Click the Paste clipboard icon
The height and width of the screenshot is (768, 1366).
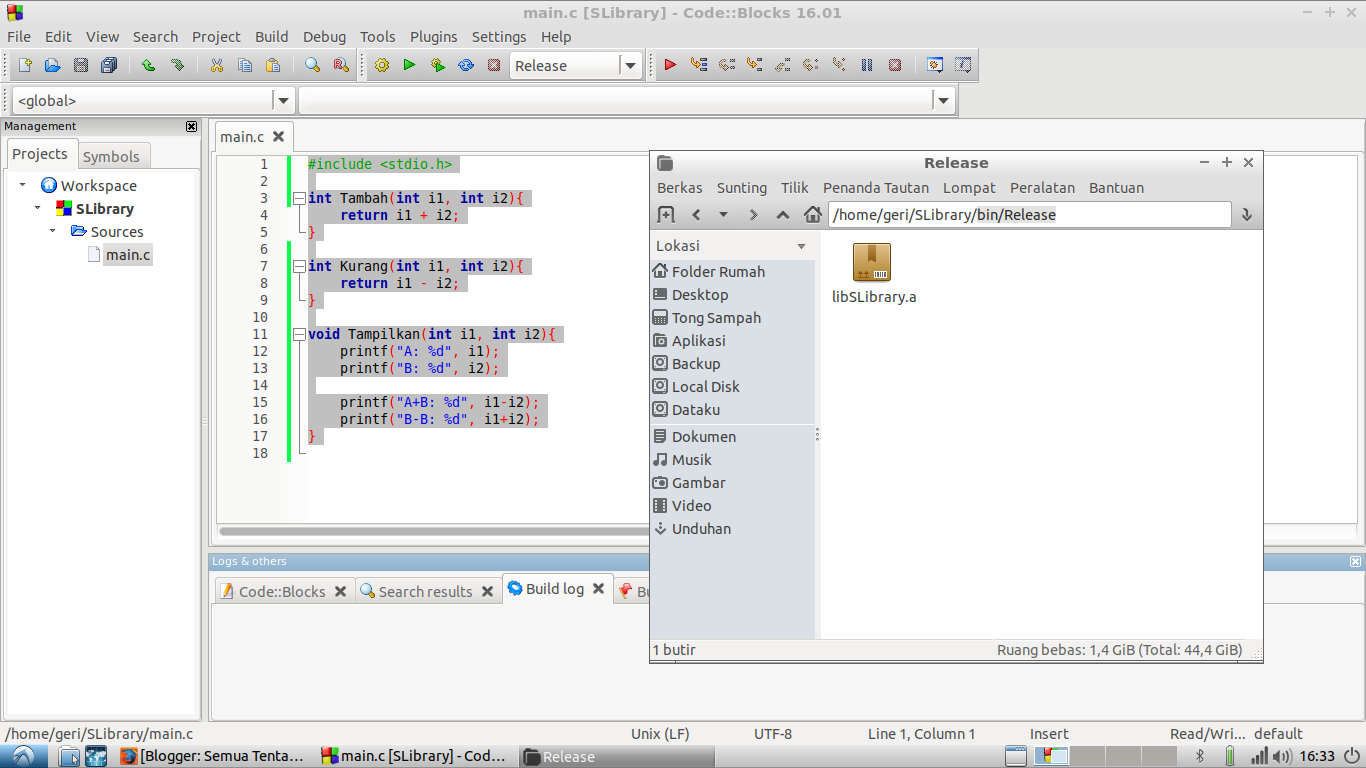(x=273, y=65)
